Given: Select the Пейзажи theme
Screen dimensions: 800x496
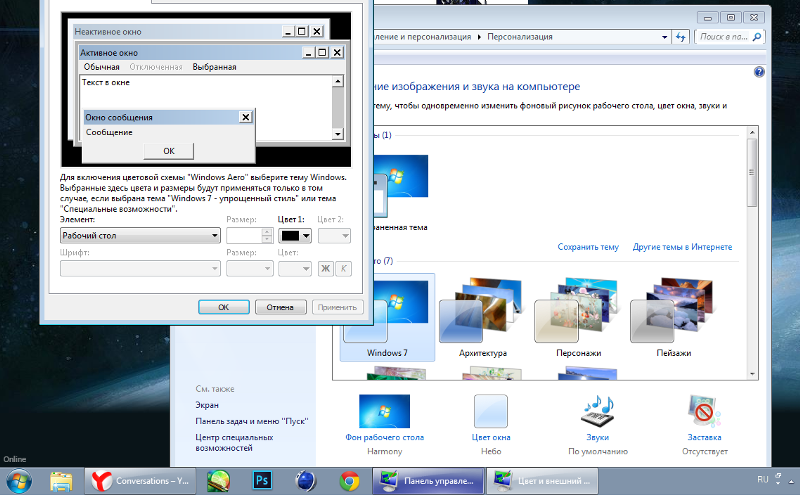Looking at the screenshot, I should [673, 317].
